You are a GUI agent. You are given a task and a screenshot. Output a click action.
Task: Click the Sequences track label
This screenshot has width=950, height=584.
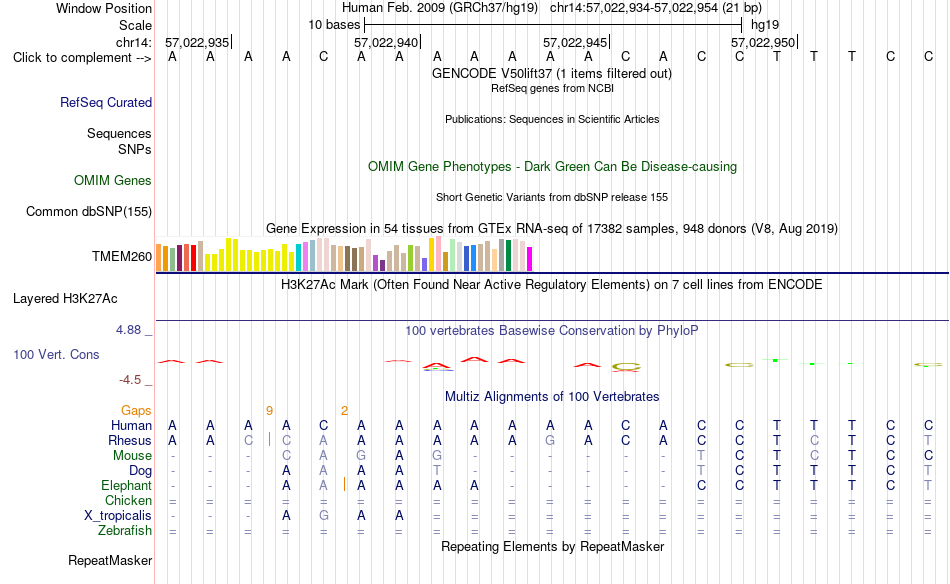[119, 133]
